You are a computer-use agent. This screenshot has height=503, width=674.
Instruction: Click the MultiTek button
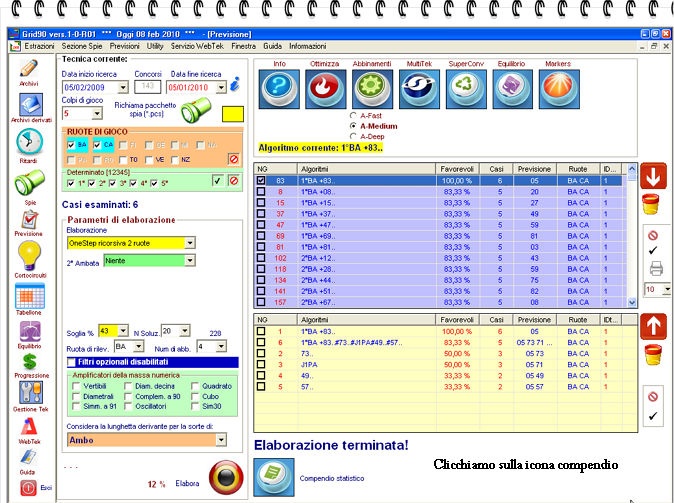[419, 89]
